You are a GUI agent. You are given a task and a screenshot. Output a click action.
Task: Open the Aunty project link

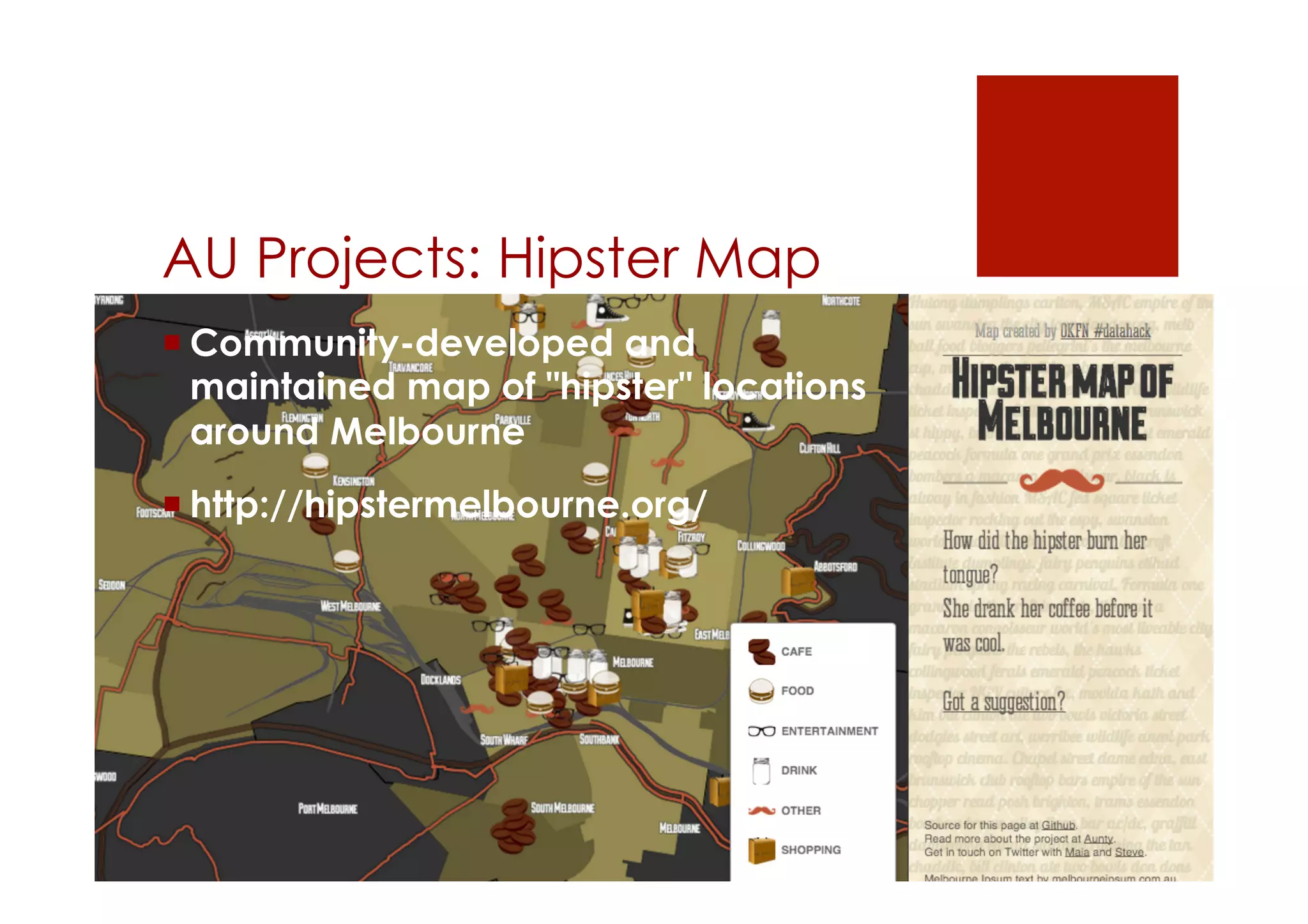[x=1098, y=839]
